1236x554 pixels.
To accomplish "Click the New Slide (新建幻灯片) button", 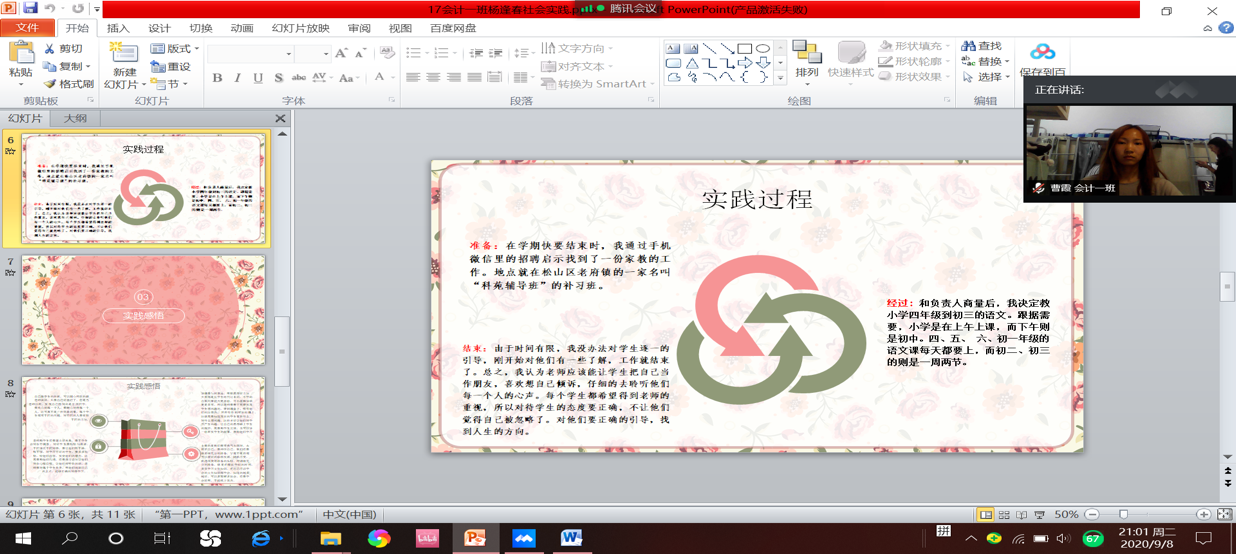I will [124, 66].
